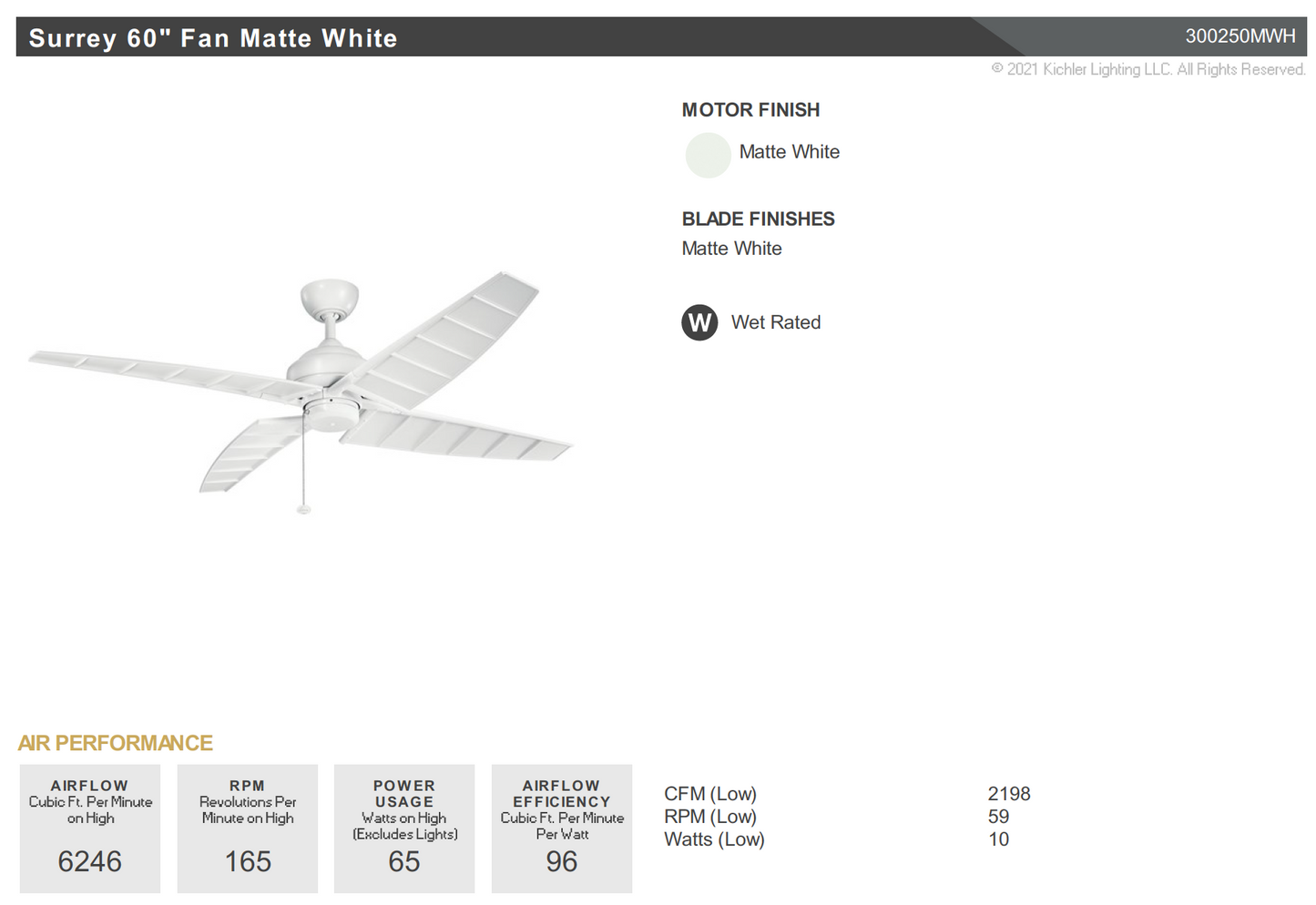Click the Watts (Low) label
1316x905 pixels.
[x=714, y=839]
